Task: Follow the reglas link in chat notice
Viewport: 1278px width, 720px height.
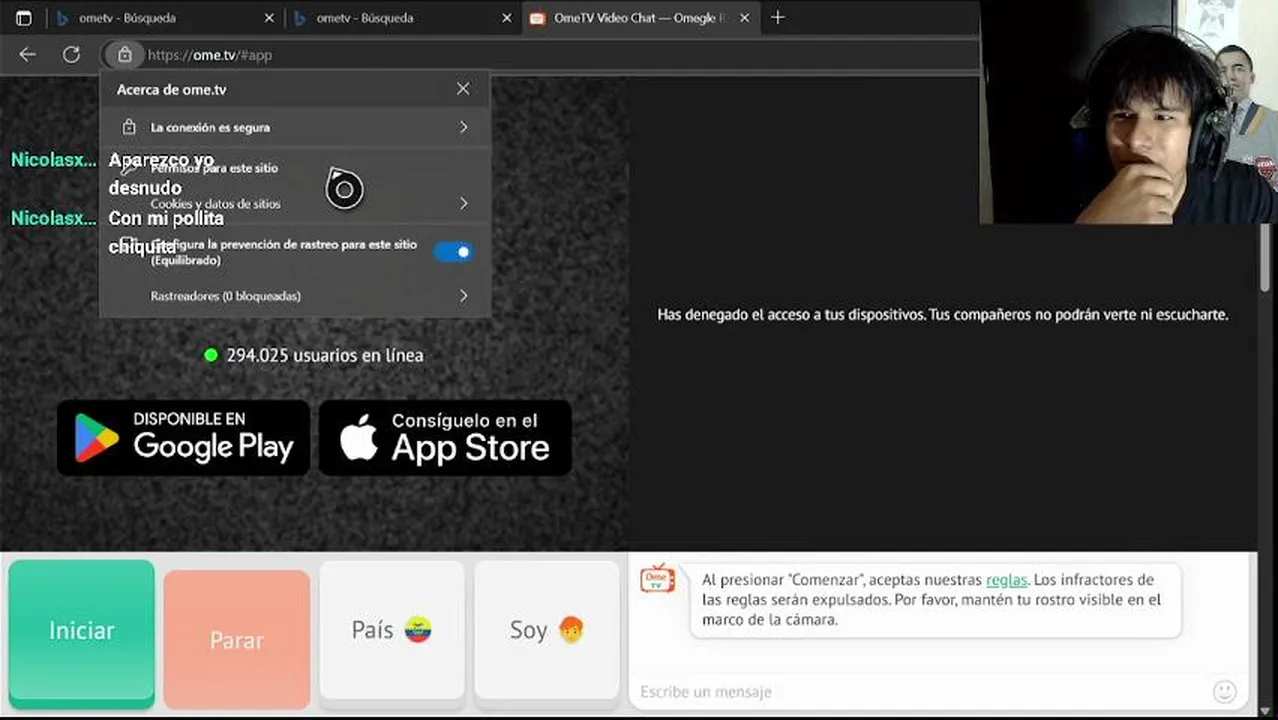Action: tap(1006, 580)
